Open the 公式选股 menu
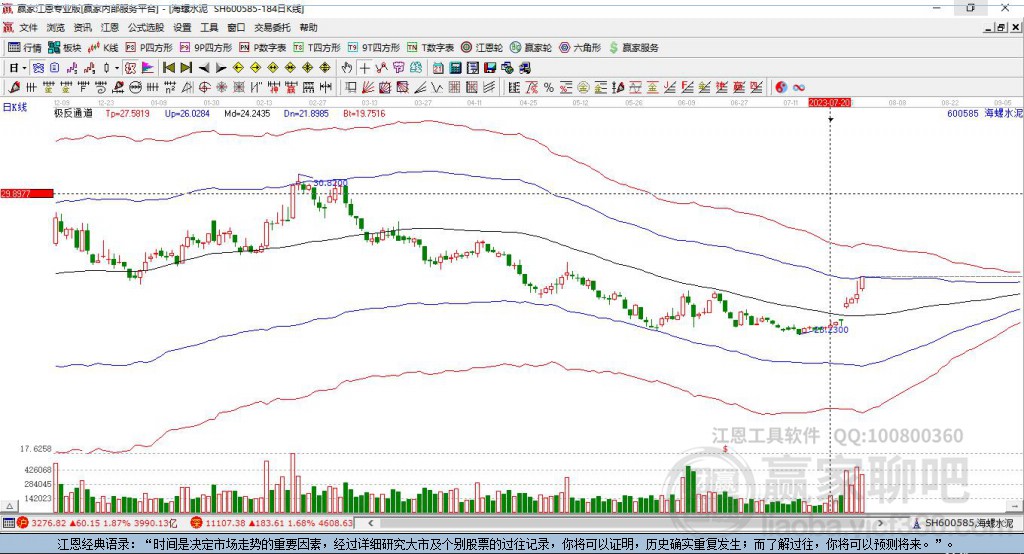Image resolution: width=1024 pixels, height=554 pixels. pyautogui.click(x=146, y=27)
